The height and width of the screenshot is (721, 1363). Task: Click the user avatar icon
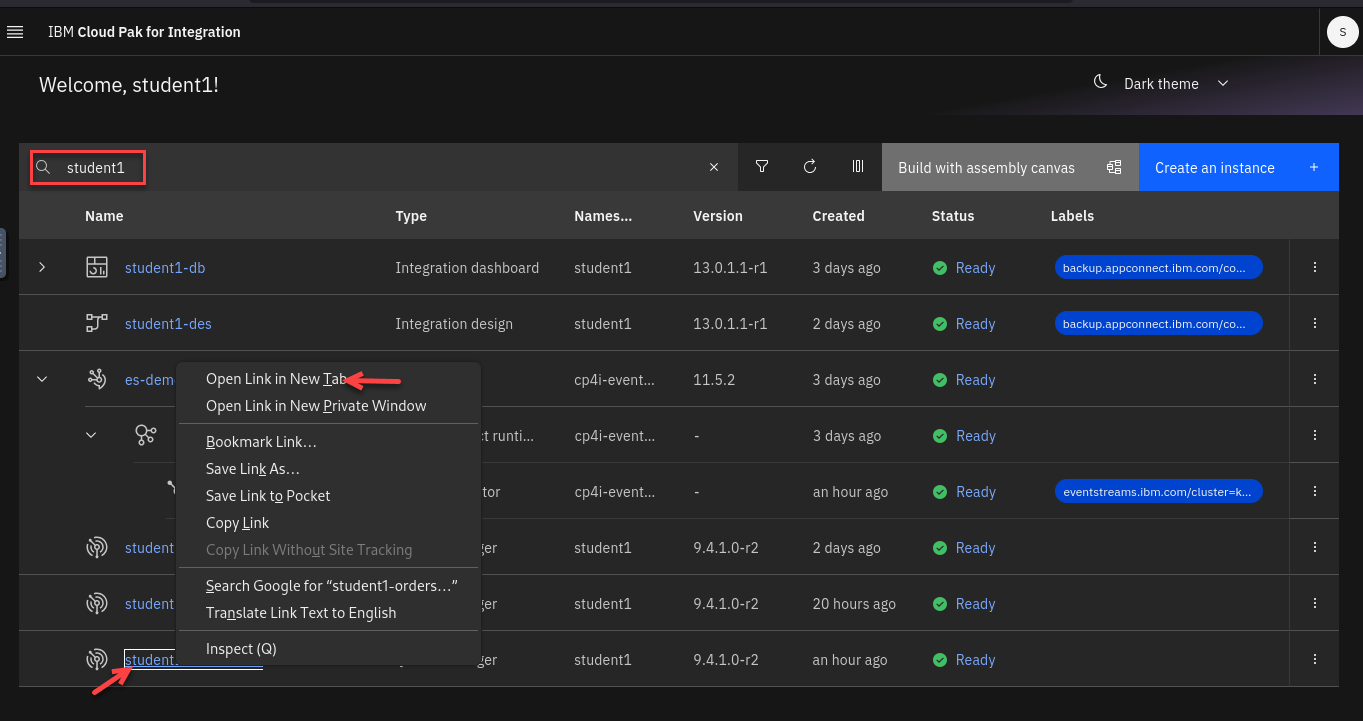[1341, 32]
